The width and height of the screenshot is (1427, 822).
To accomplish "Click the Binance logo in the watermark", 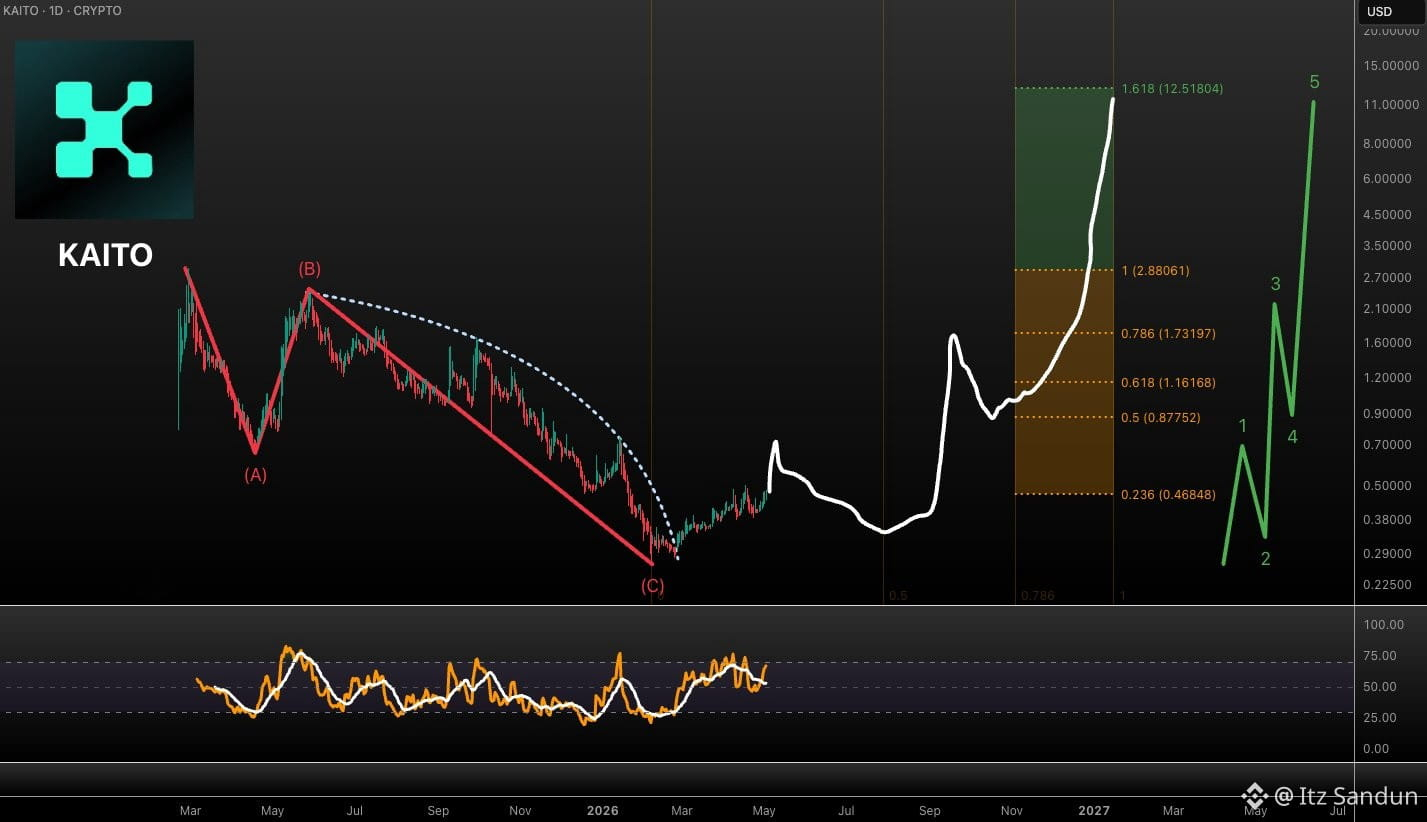I will 1254,796.
